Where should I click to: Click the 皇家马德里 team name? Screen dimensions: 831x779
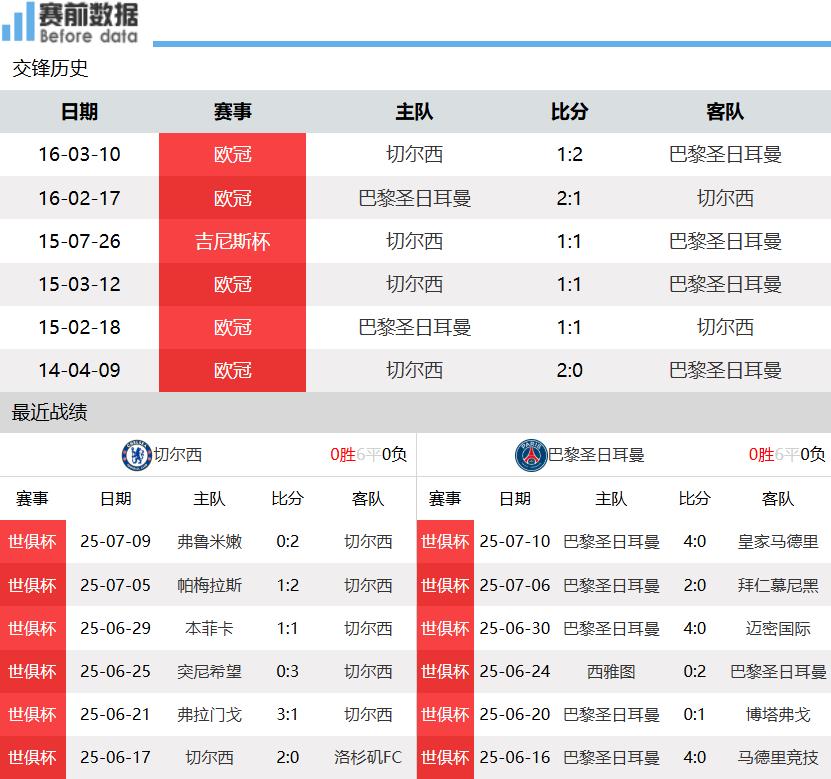coord(777,542)
